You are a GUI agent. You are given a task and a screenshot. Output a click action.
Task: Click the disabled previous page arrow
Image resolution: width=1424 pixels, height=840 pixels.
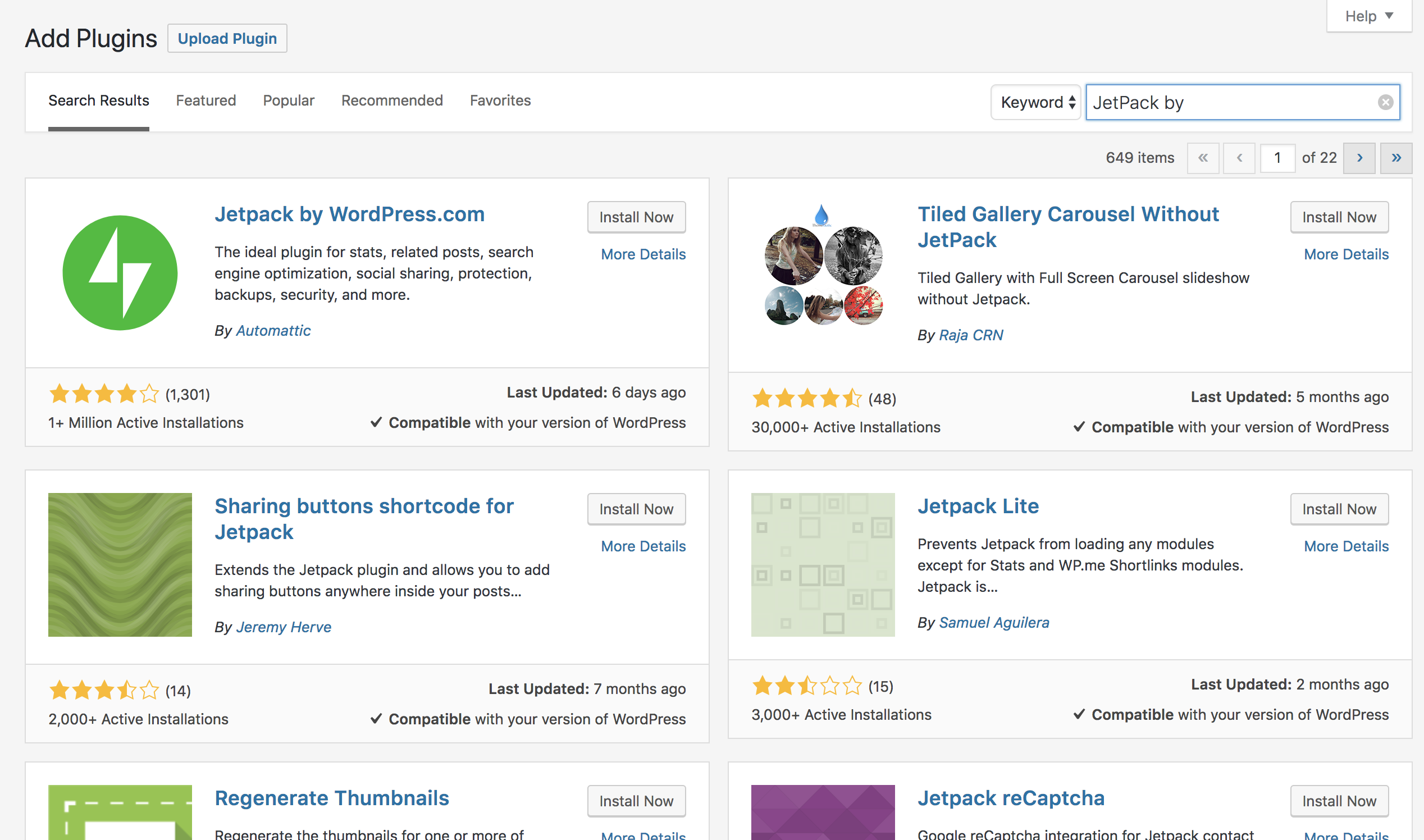coord(1239,158)
